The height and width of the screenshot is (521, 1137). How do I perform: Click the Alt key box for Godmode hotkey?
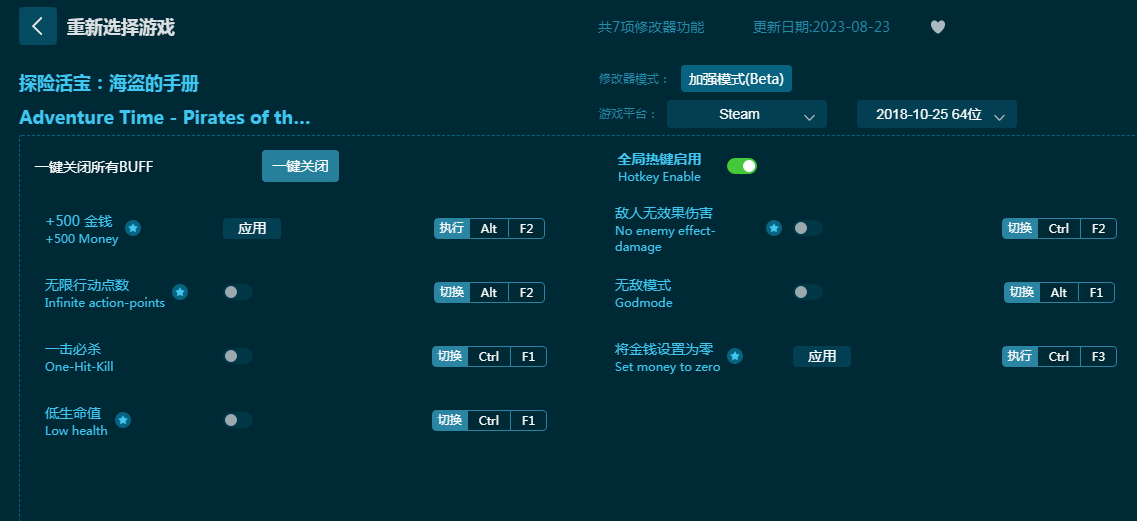[x=1058, y=292]
